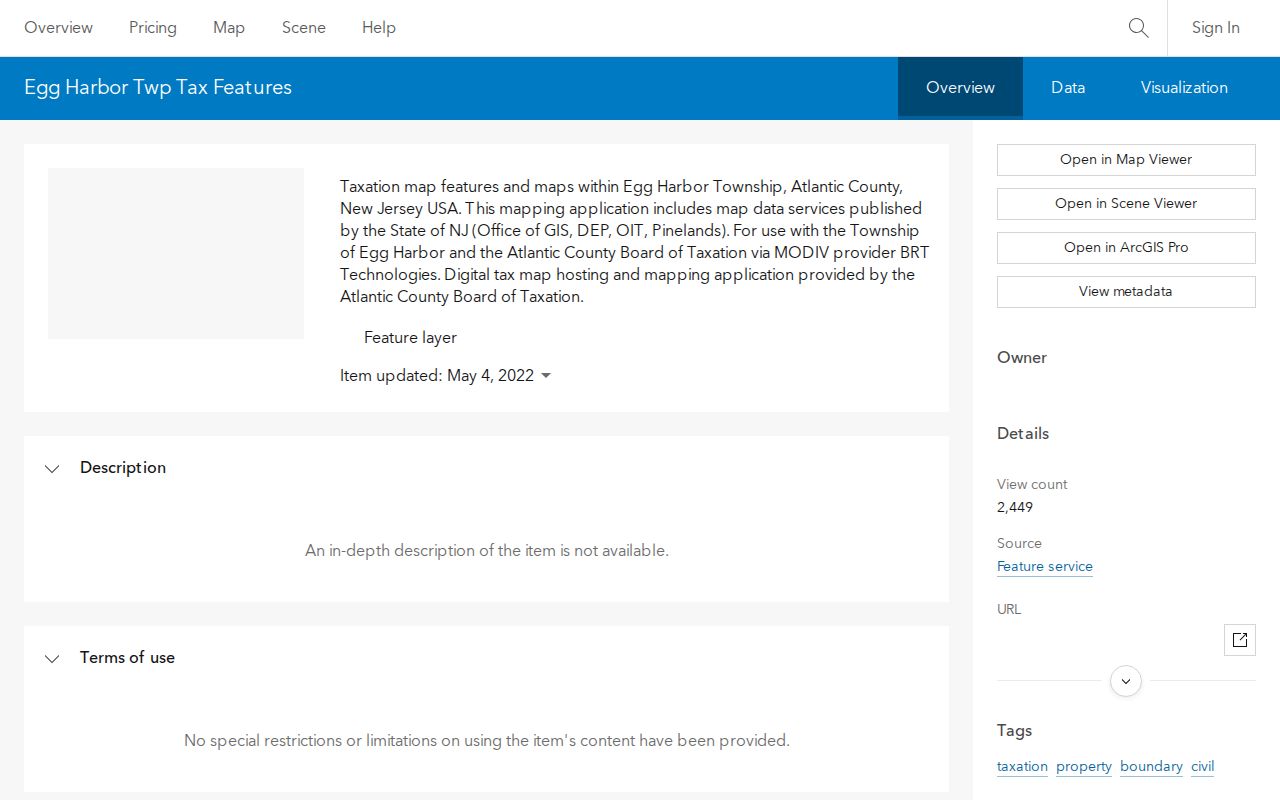
Task: Open the Scene menu item
Action: coord(304,28)
